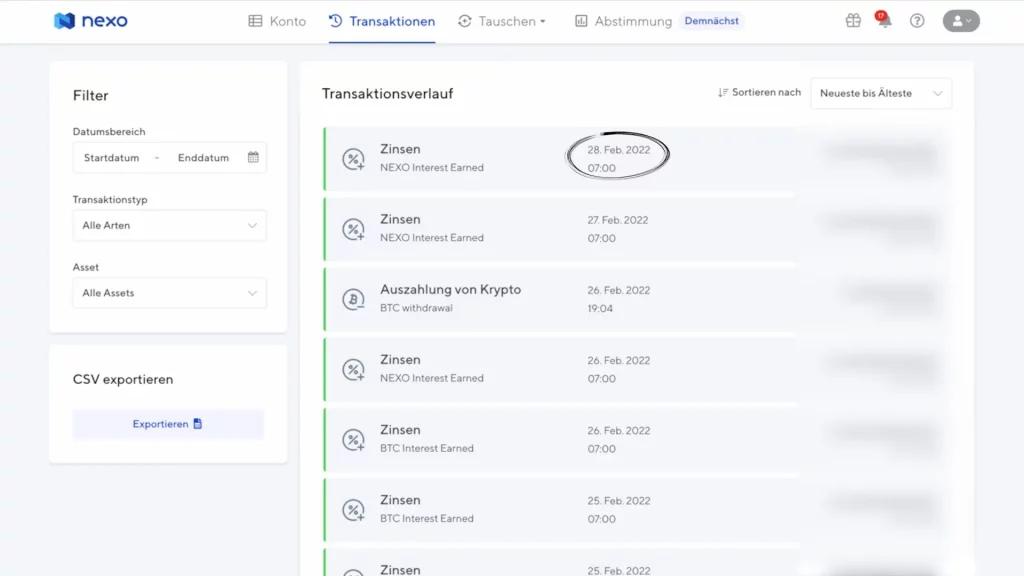Click the Enddatum input field

pos(203,158)
